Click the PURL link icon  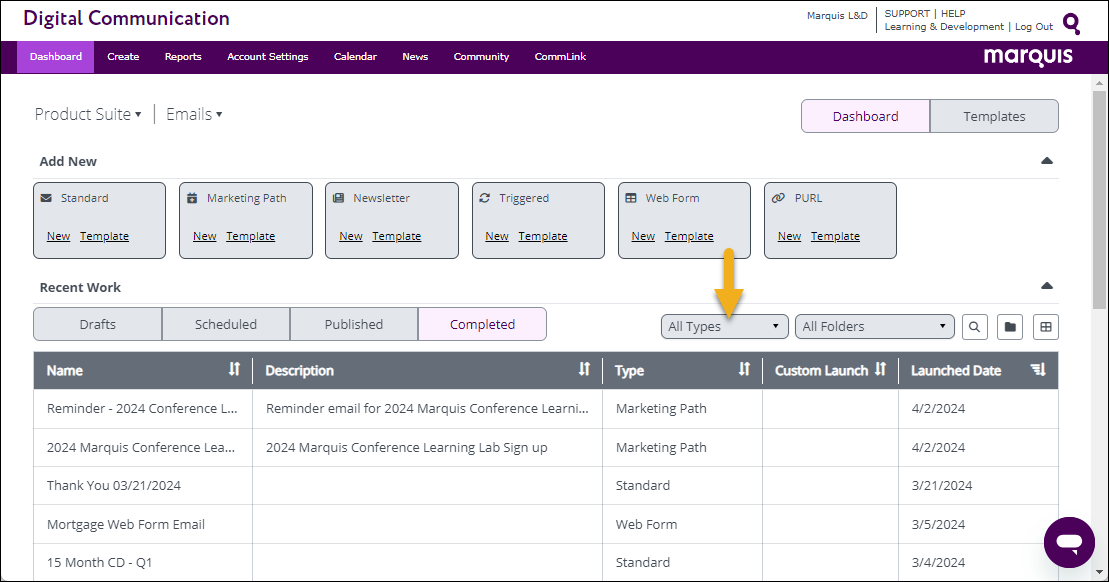point(778,198)
